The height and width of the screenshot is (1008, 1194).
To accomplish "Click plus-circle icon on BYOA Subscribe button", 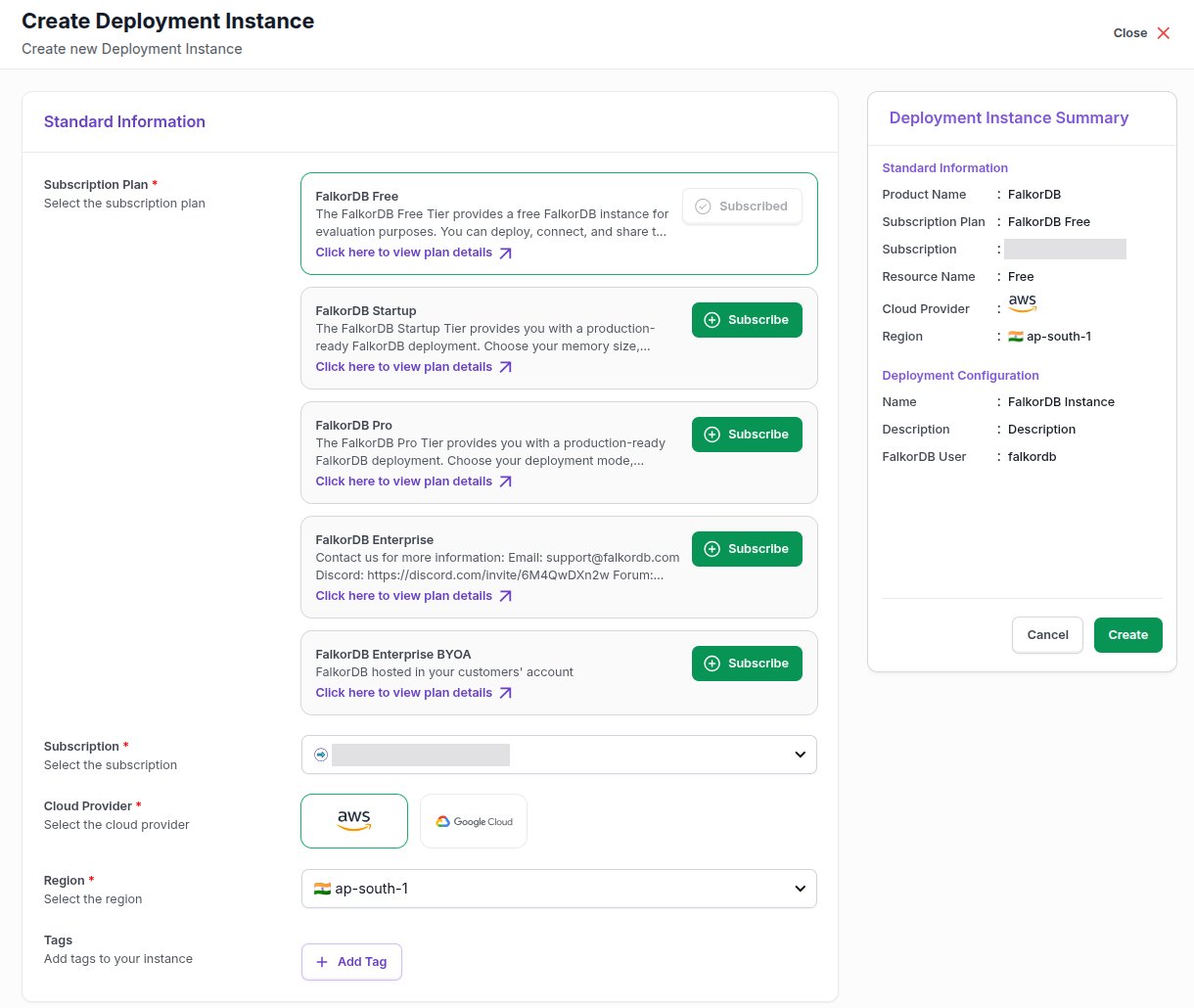I will point(712,664).
